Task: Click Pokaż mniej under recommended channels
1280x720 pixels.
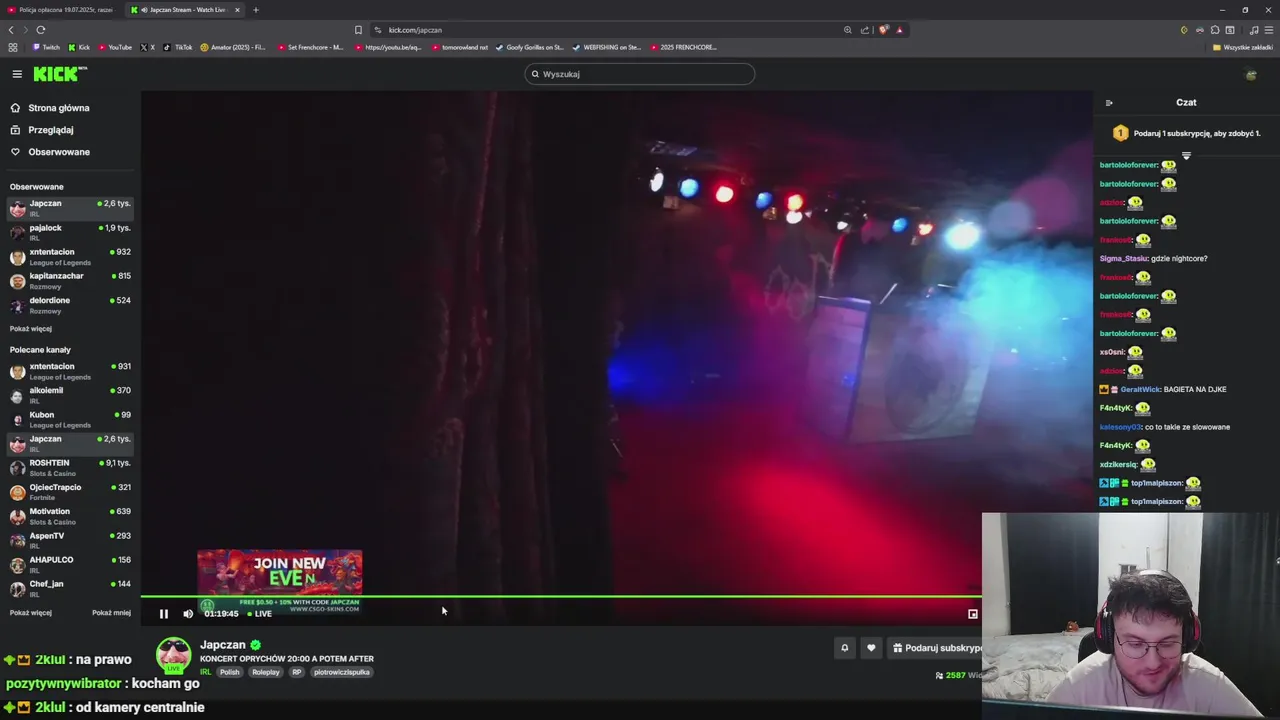Action: pyautogui.click(x=111, y=613)
